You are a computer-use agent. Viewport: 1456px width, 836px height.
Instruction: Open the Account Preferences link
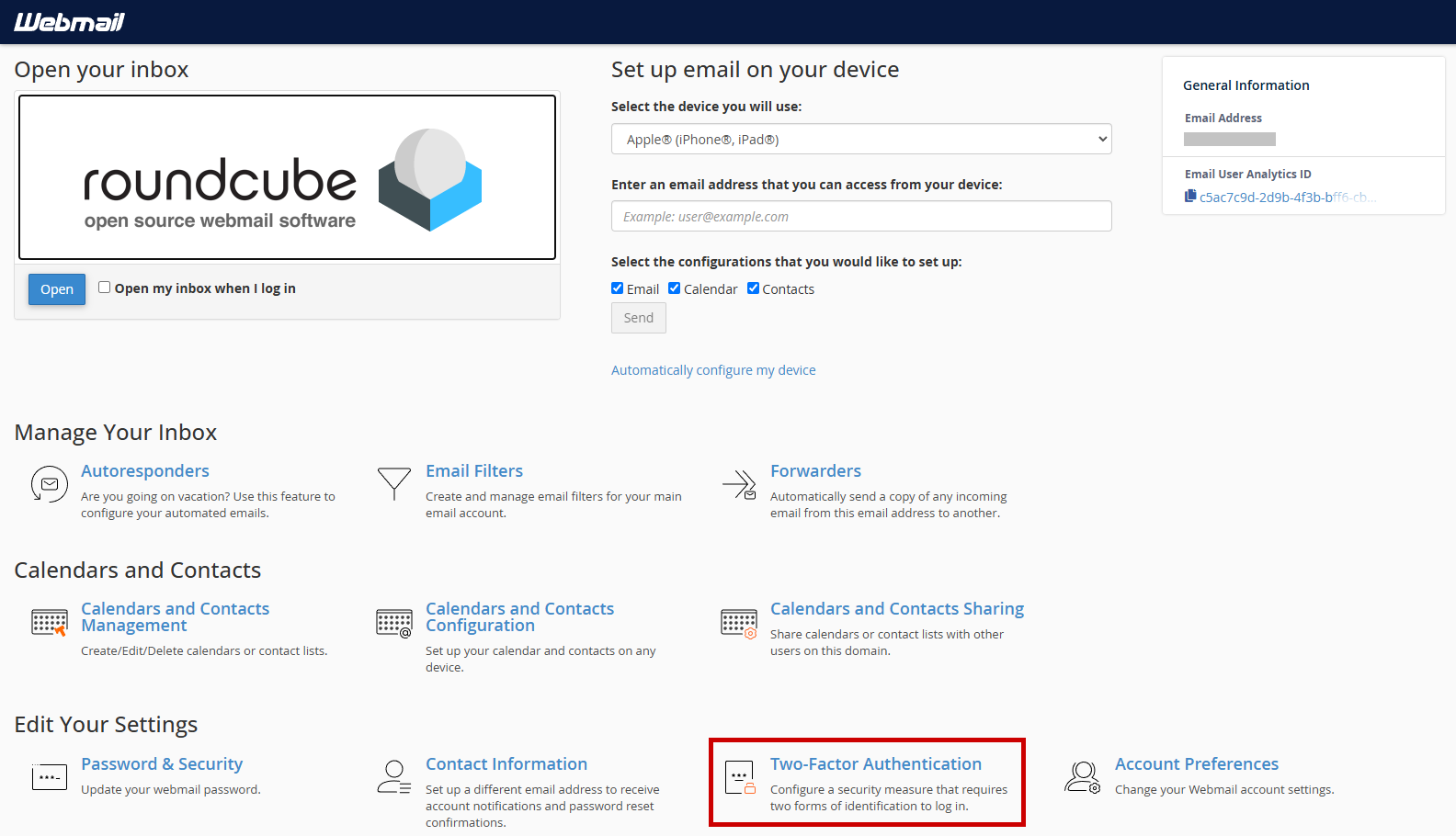click(1197, 764)
